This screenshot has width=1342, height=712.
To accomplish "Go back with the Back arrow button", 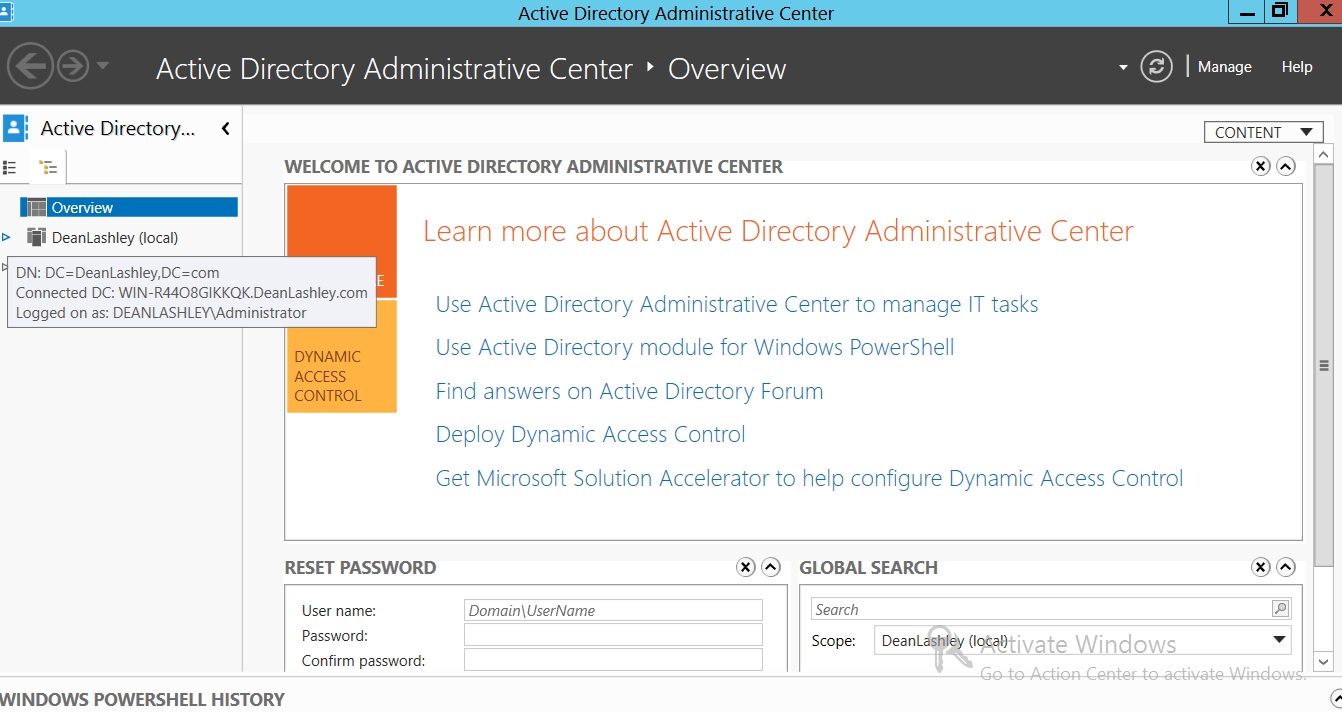I will [31, 67].
